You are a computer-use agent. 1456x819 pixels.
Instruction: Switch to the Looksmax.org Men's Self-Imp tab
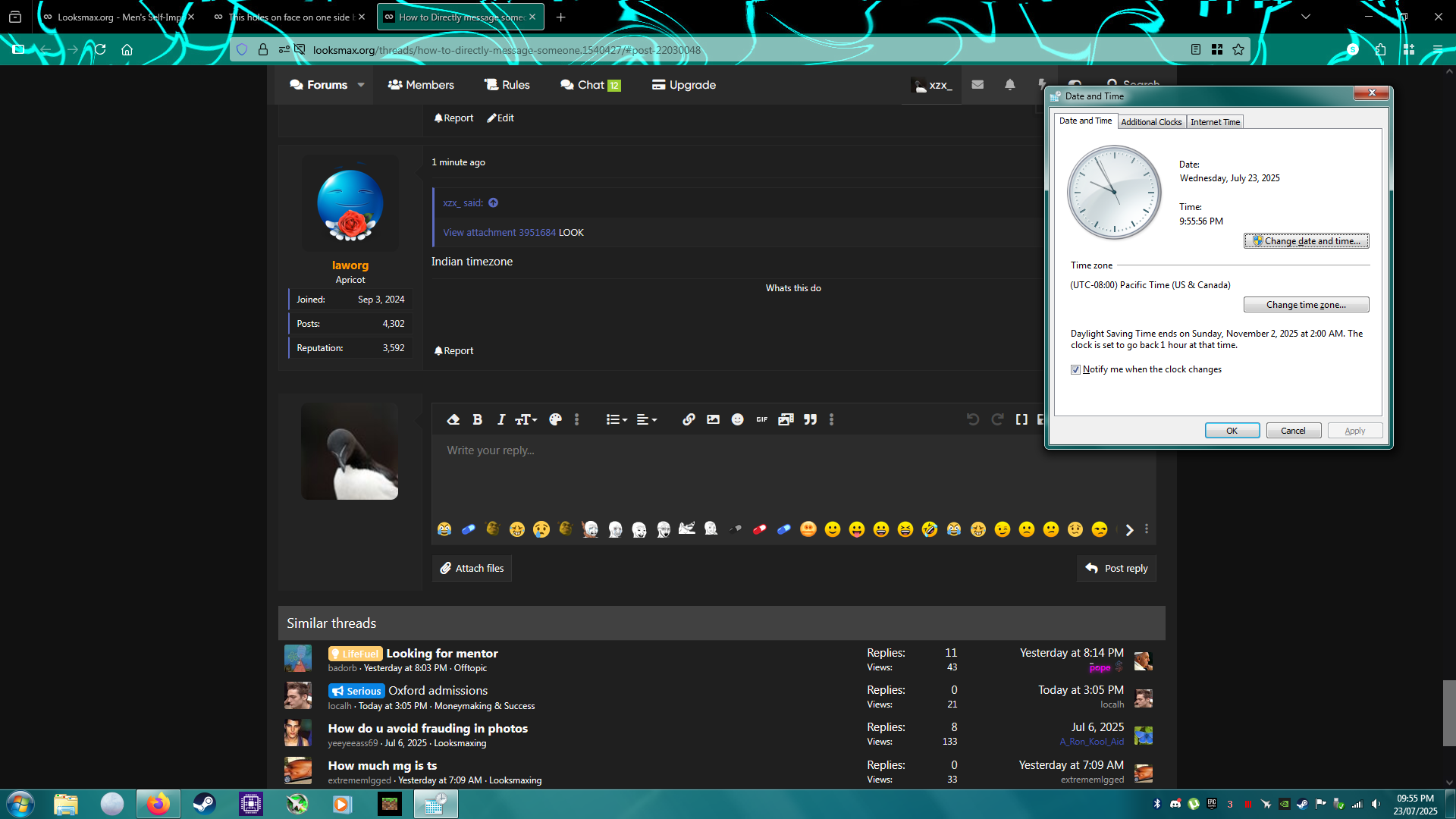pyautogui.click(x=118, y=17)
